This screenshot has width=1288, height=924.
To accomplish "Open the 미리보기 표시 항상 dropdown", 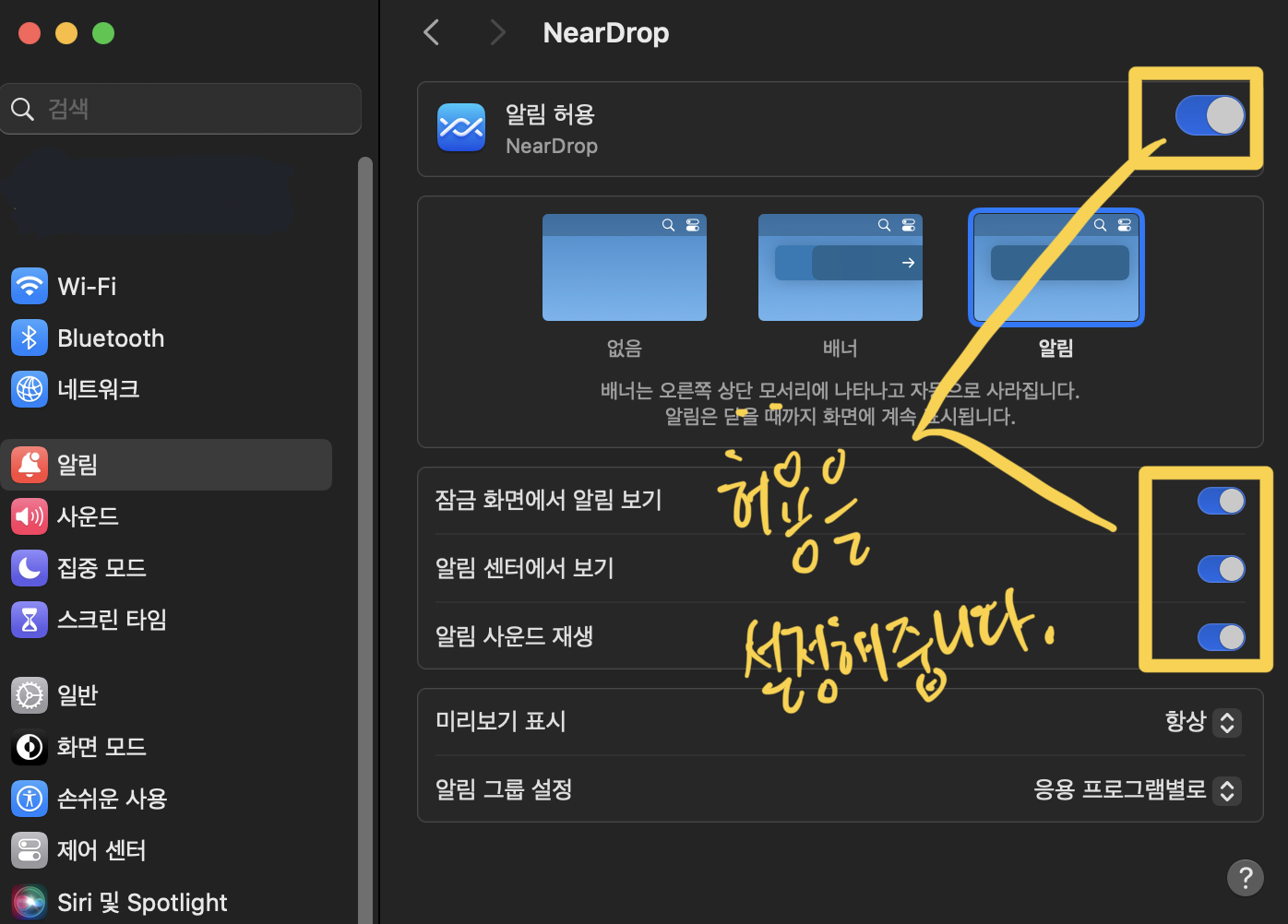I will [x=1203, y=722].
